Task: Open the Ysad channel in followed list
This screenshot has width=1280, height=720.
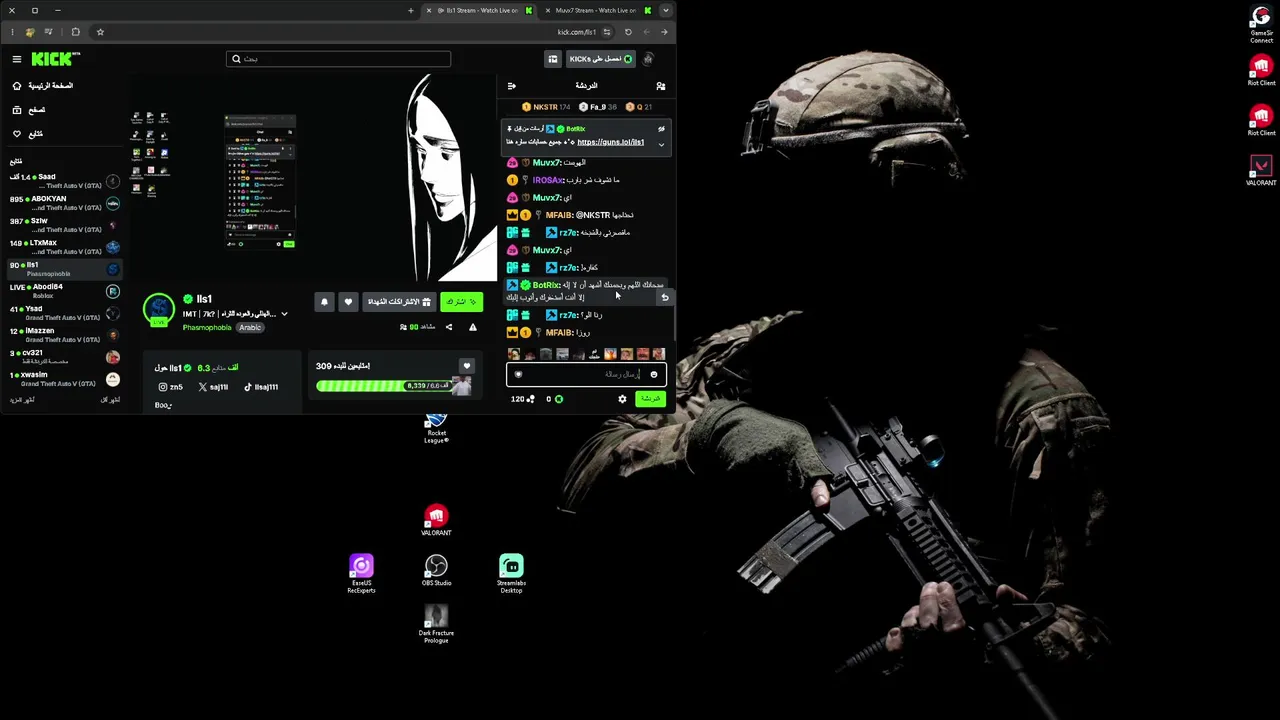Action: [65, 313]
